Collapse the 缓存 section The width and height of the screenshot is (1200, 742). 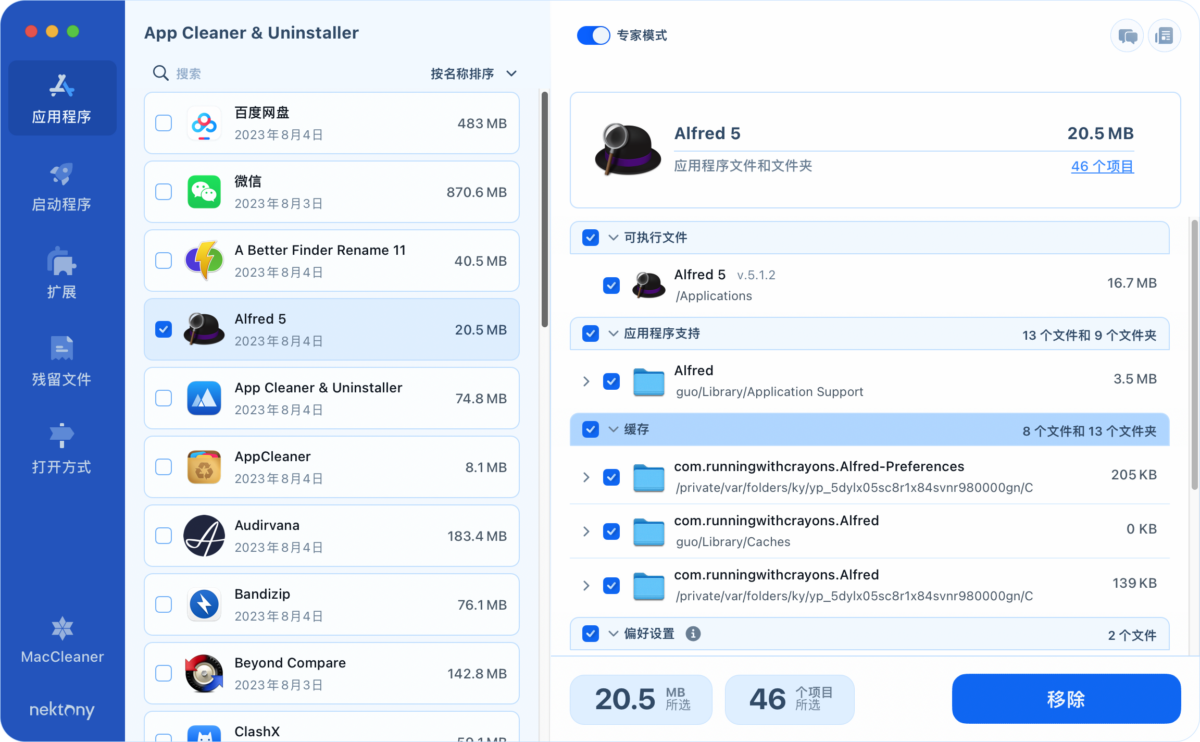(x=613, y=430)
